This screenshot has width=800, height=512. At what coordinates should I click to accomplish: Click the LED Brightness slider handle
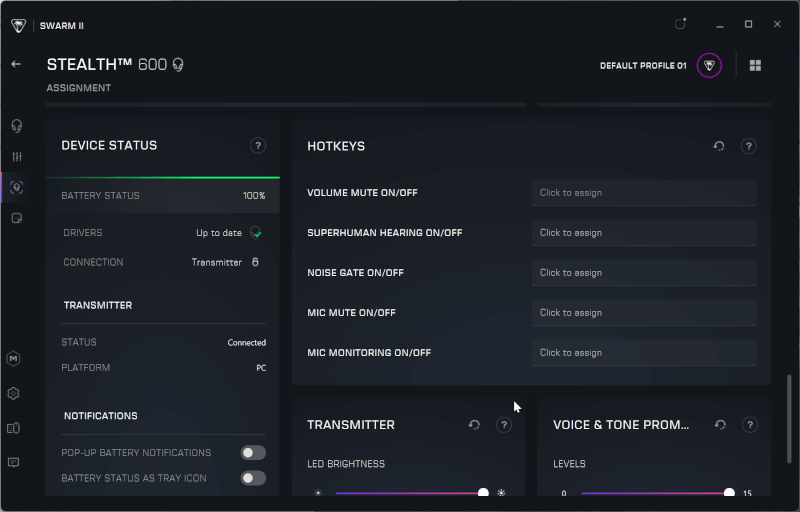[x=483, y=493]
